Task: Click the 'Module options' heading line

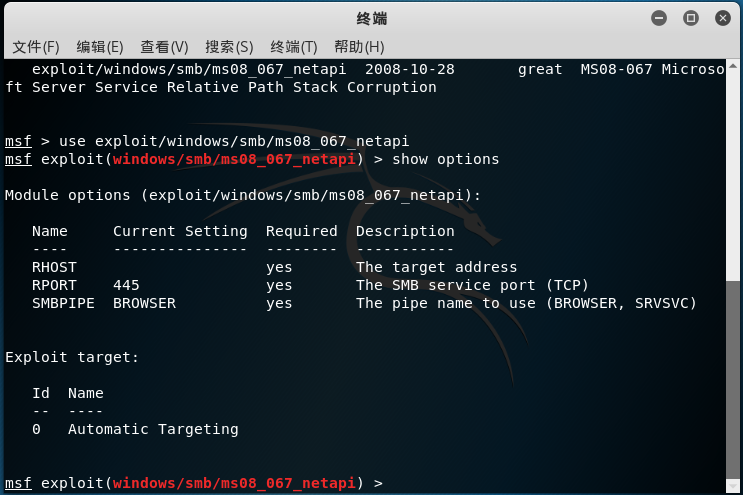Action: tap(243, 195)
